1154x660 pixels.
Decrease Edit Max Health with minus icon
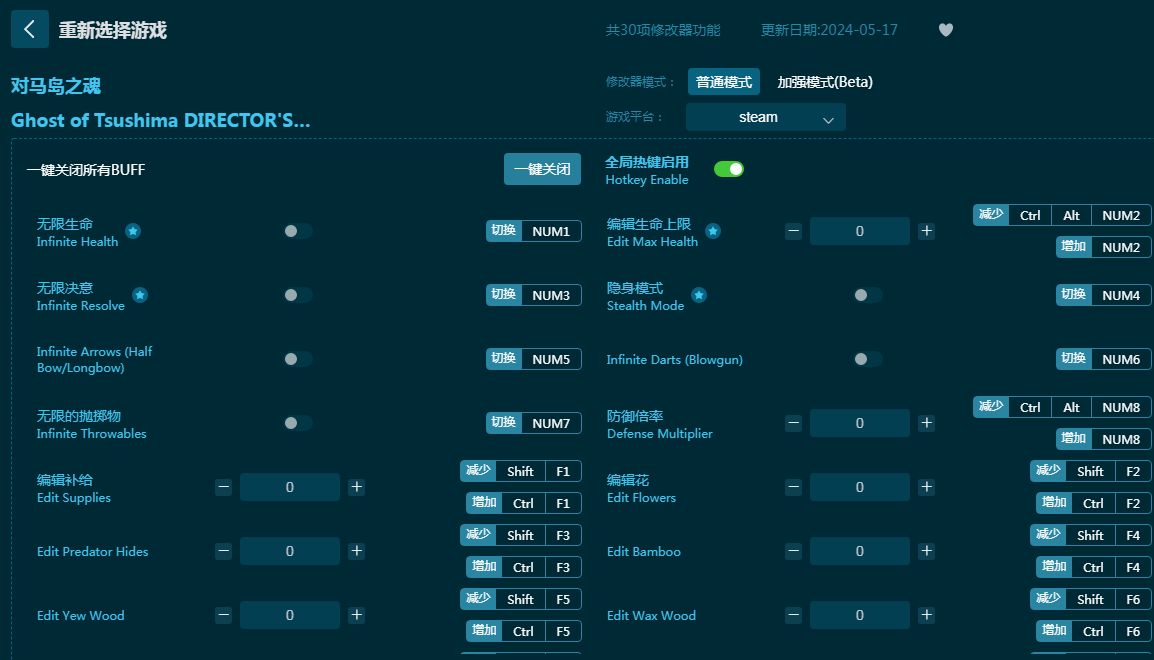(x=793, y=231)
